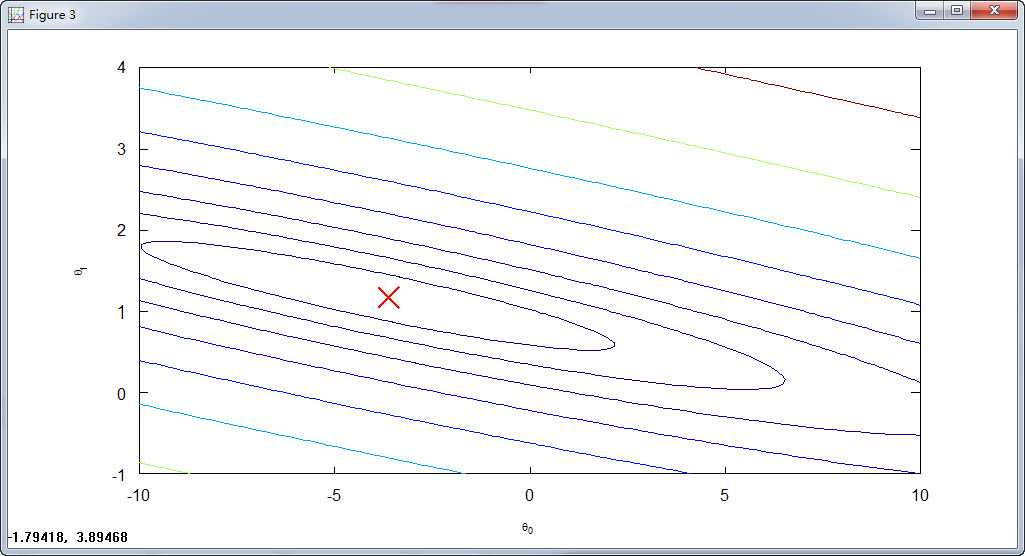The height and width of the screenshot is (556, 1025).
Task: Click the x-axis tick label 5
Action: (724, 495)
